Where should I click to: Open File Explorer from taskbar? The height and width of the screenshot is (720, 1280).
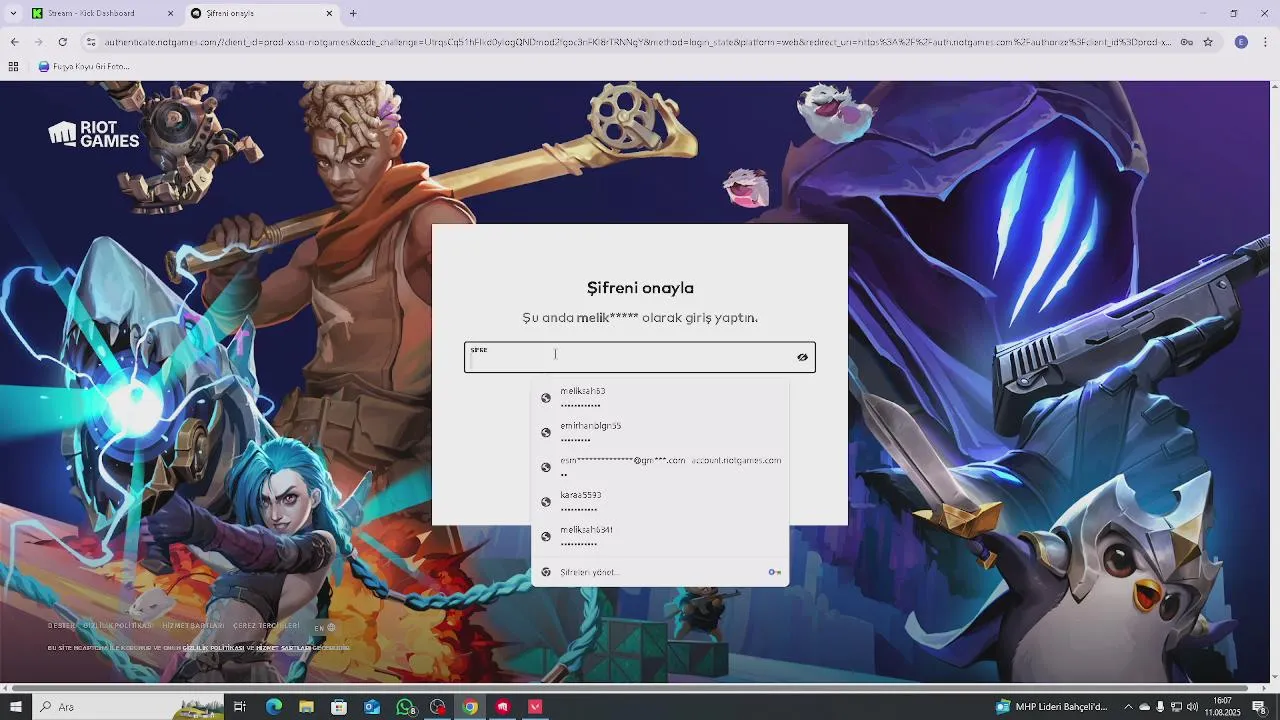pos(306,707)
